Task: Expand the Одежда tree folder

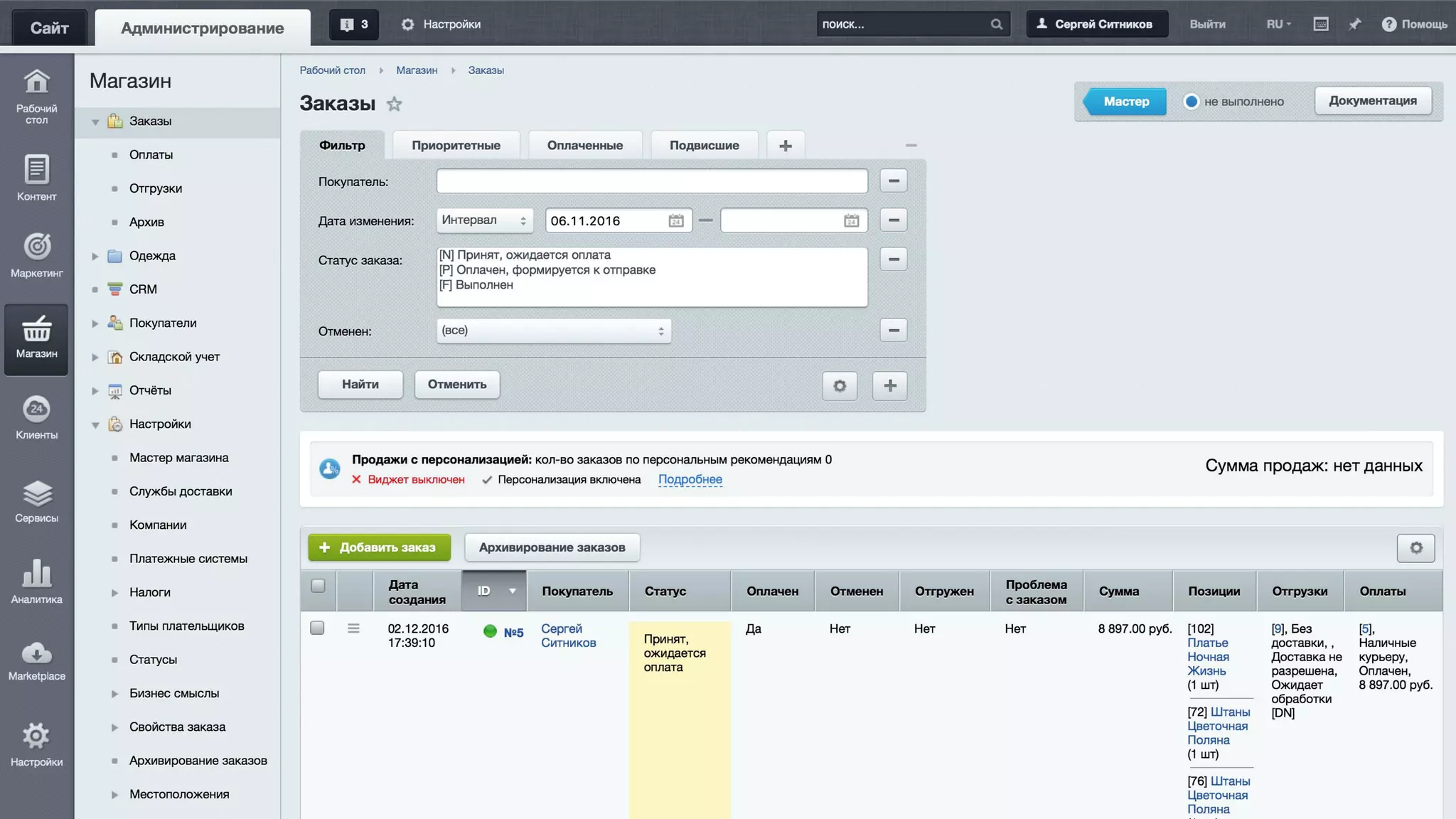Action: (x=95, y=256)
